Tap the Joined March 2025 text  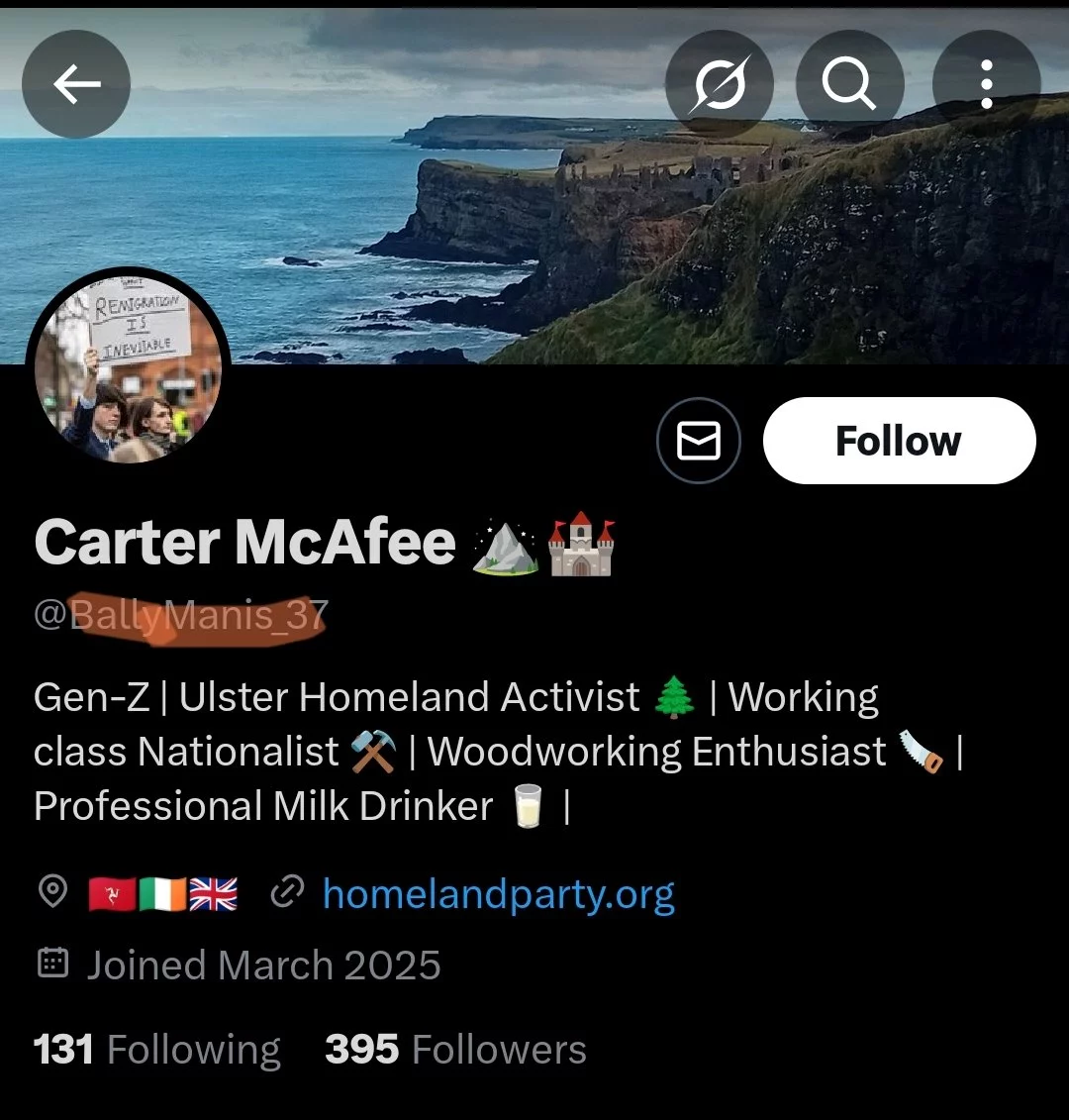263,965
